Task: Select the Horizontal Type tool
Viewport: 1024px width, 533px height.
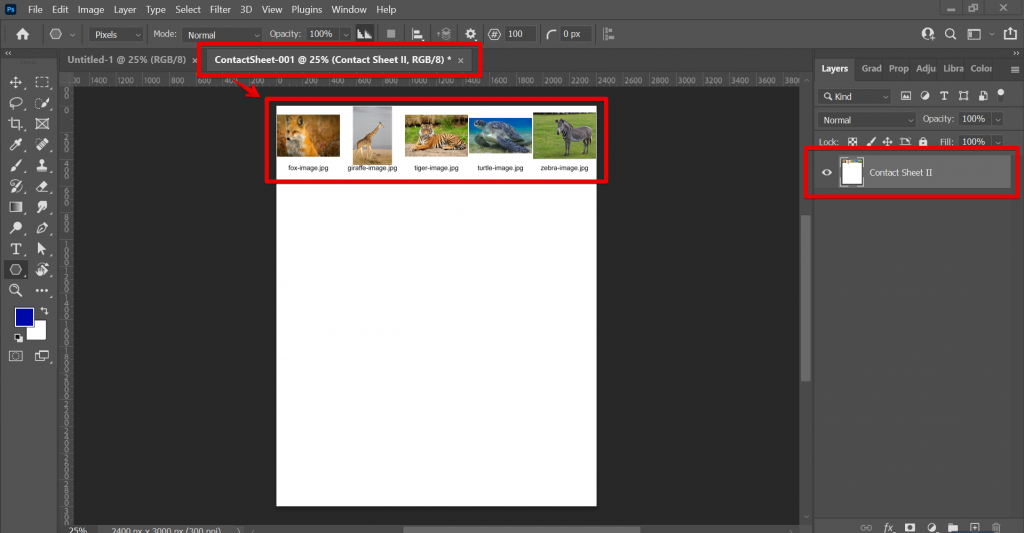Action: 16,249
